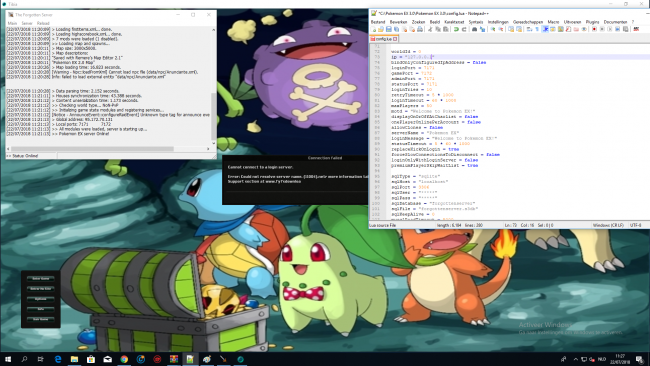Viewport: 650px width, 366px height.
Task: Click the Find binoculars icon in Notepad++
Action: [475, 29]
